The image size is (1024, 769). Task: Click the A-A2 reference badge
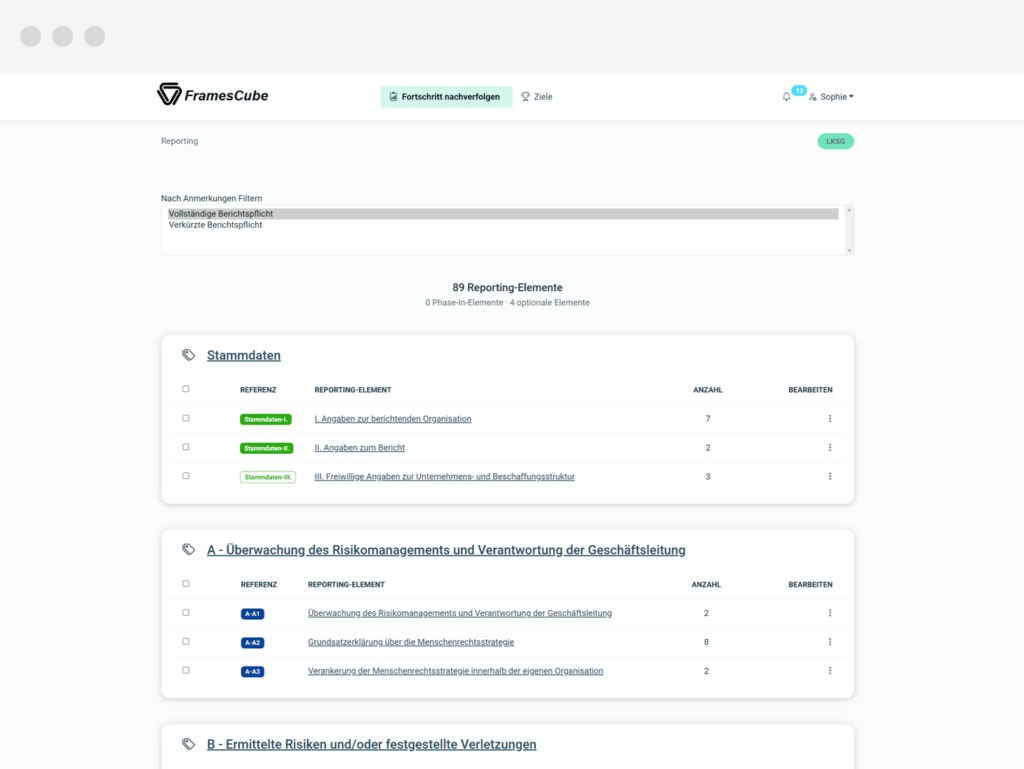click(252, 642)
